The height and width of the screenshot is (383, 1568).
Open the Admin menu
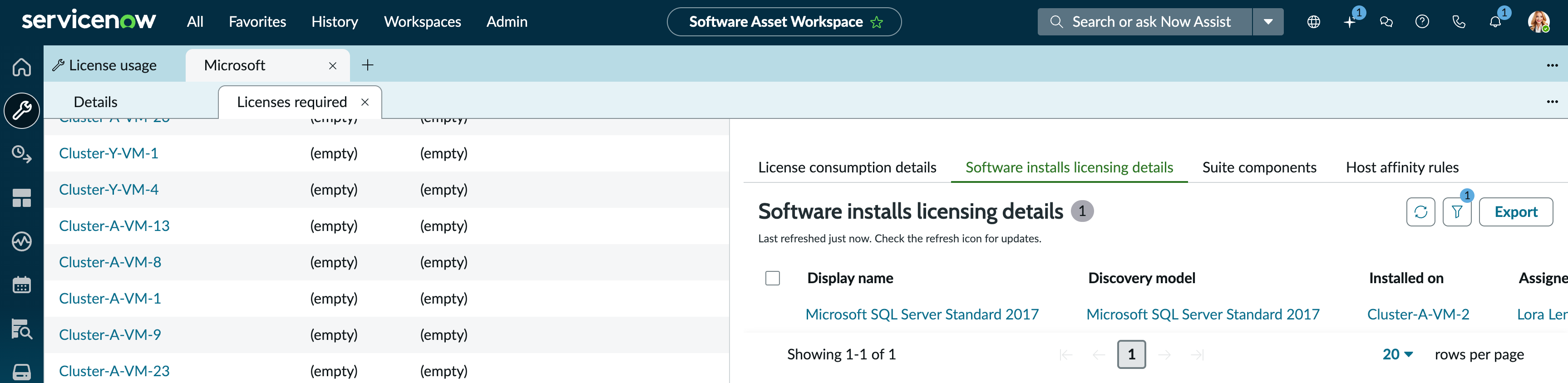click(507, 22)
